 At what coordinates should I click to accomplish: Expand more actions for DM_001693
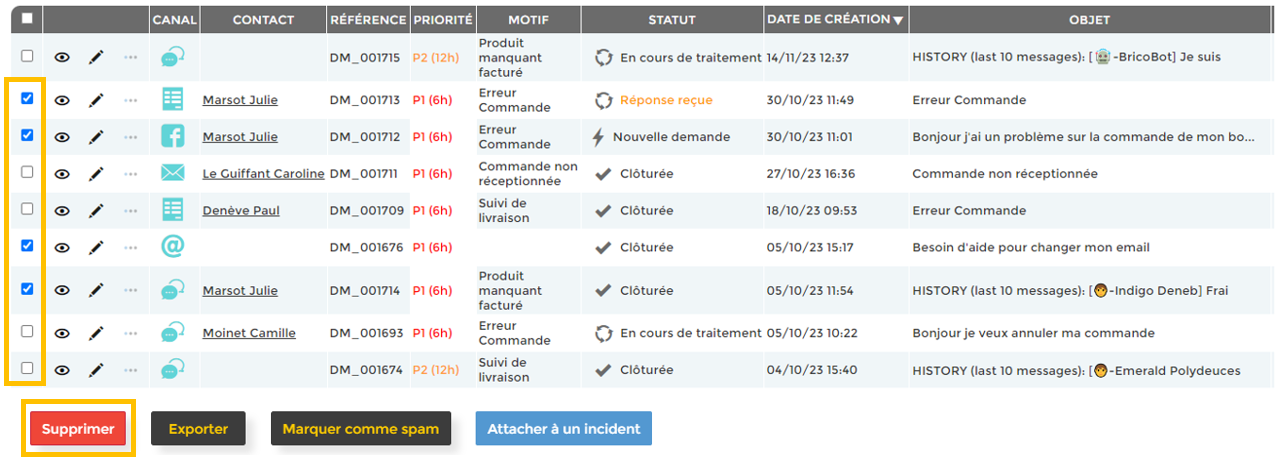pos(131,333)
